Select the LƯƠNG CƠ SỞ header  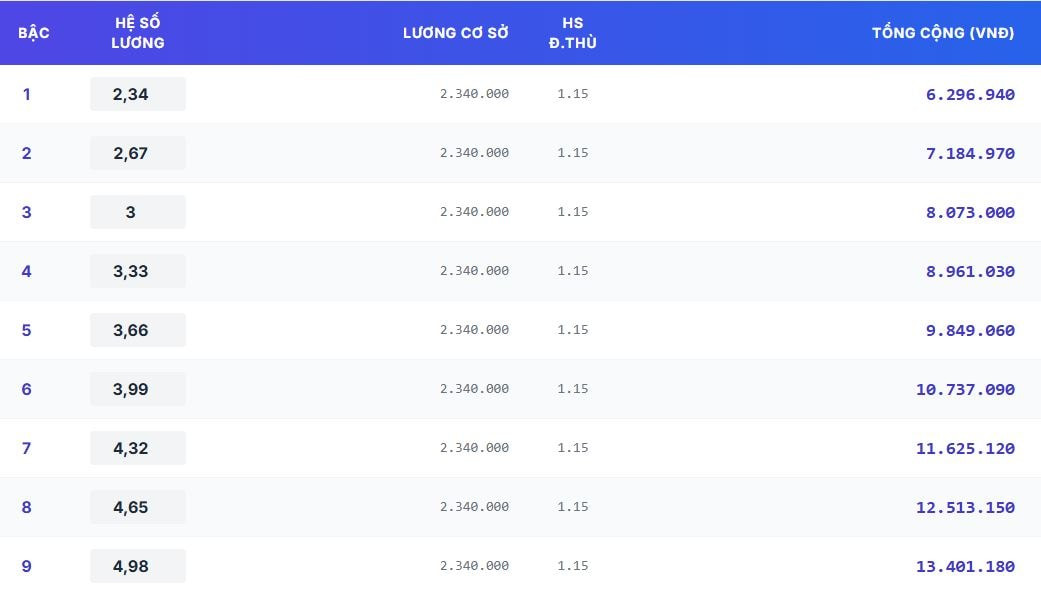(x=455, y=33)
